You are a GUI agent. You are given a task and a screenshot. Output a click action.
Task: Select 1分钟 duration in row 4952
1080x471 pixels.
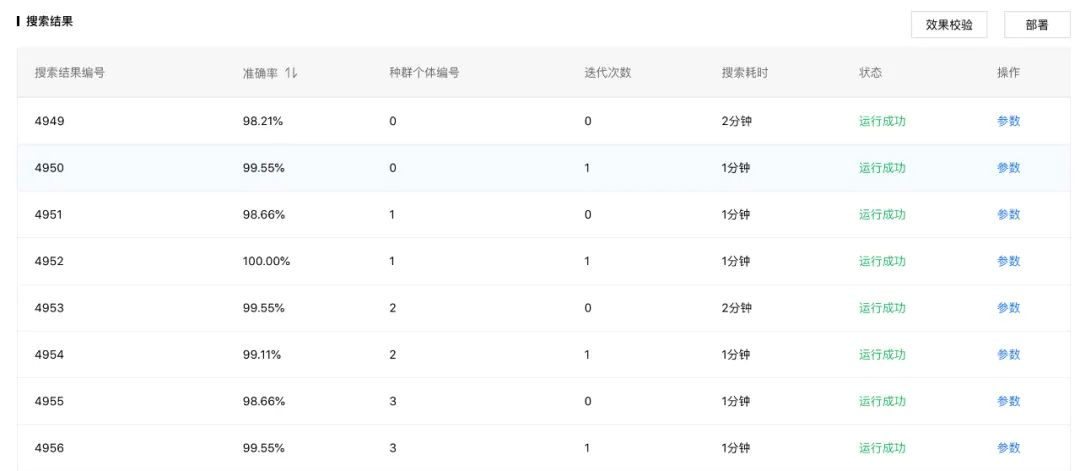736,262
